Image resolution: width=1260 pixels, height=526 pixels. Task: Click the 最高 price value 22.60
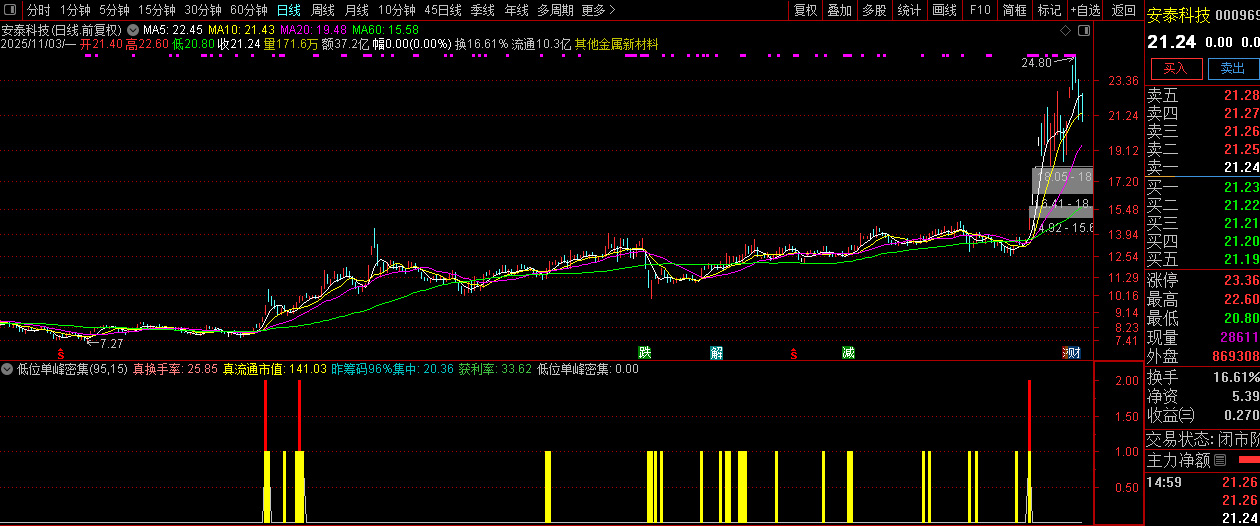[1242, 299]
